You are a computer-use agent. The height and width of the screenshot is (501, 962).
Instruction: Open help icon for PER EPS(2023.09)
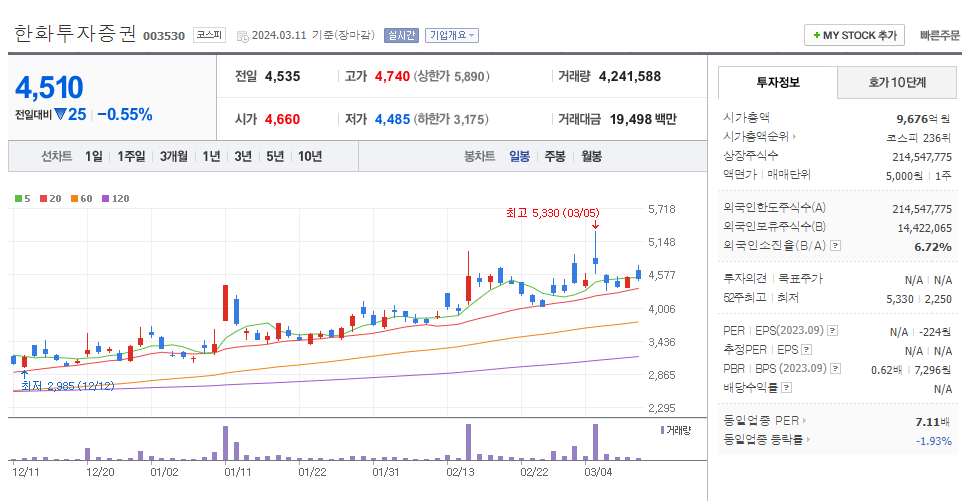pos(832,331)
